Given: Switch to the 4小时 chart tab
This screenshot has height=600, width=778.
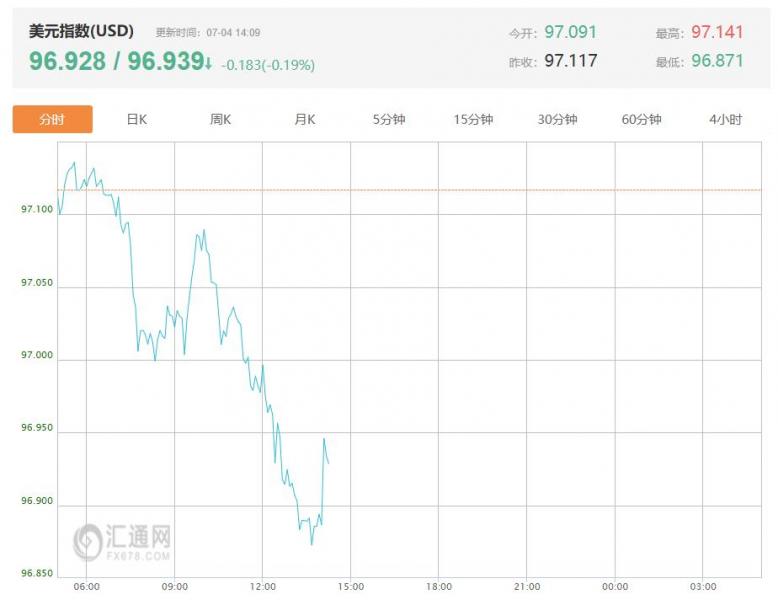Looking at the screenshot, I should [725, 119].
